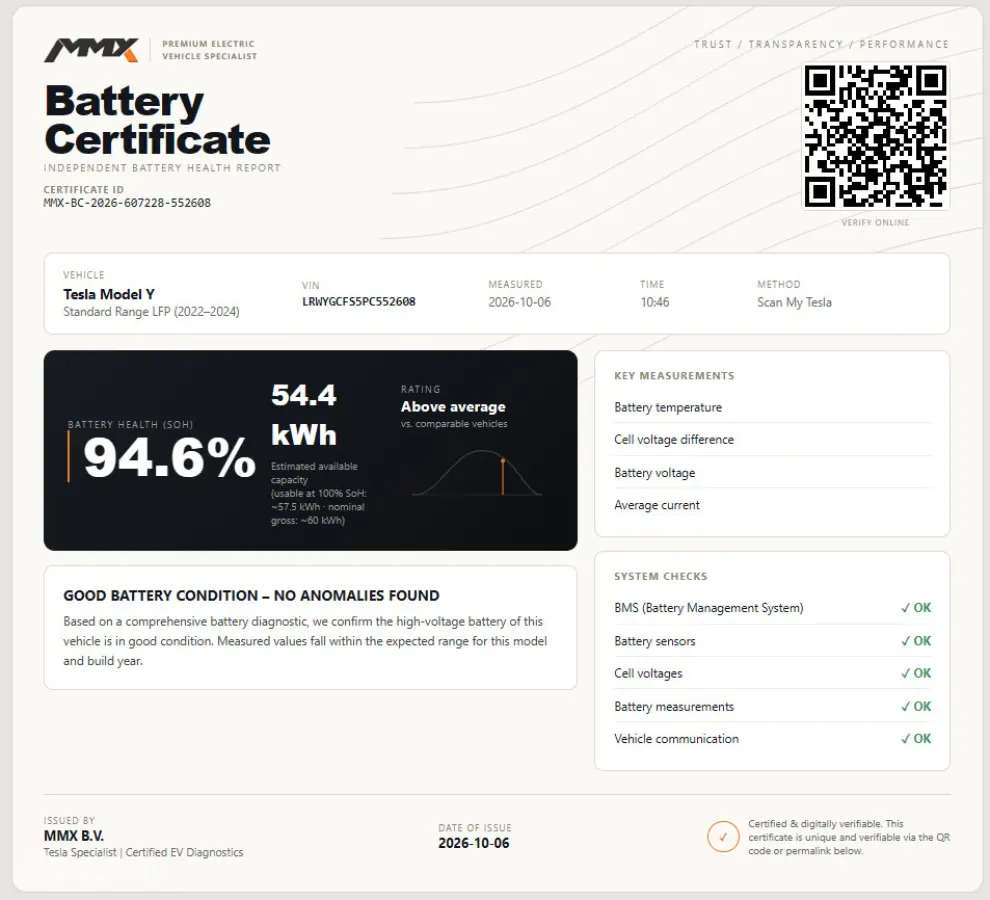The height and width of the screenshot is (900, 990).
Task: Click the Verify Online label
Action: pyautogui.click(x=875, y=222)
